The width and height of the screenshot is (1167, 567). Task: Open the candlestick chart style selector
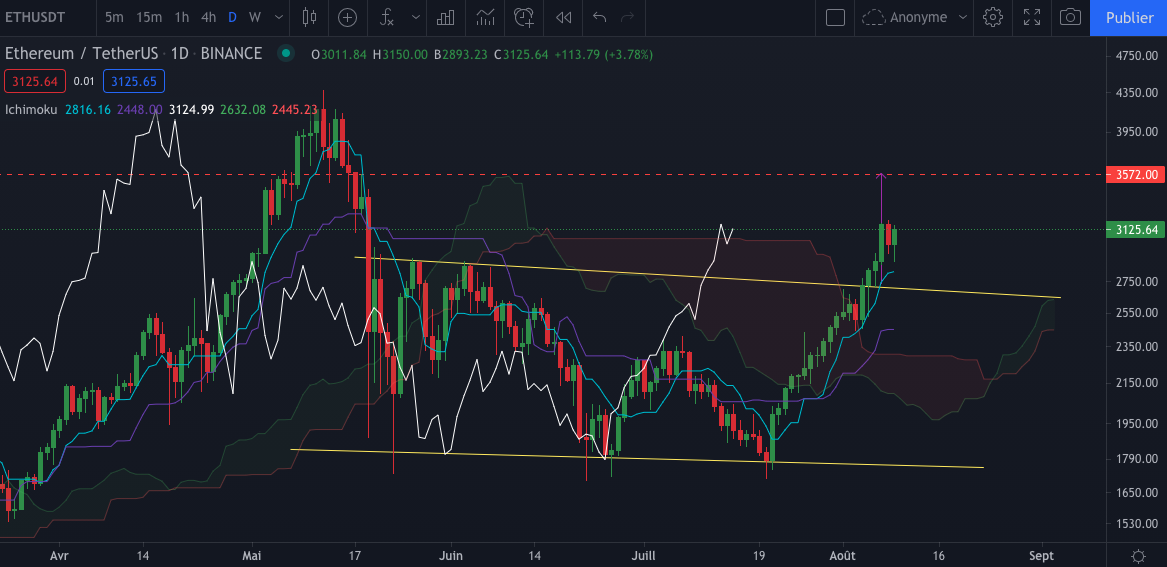308,17
